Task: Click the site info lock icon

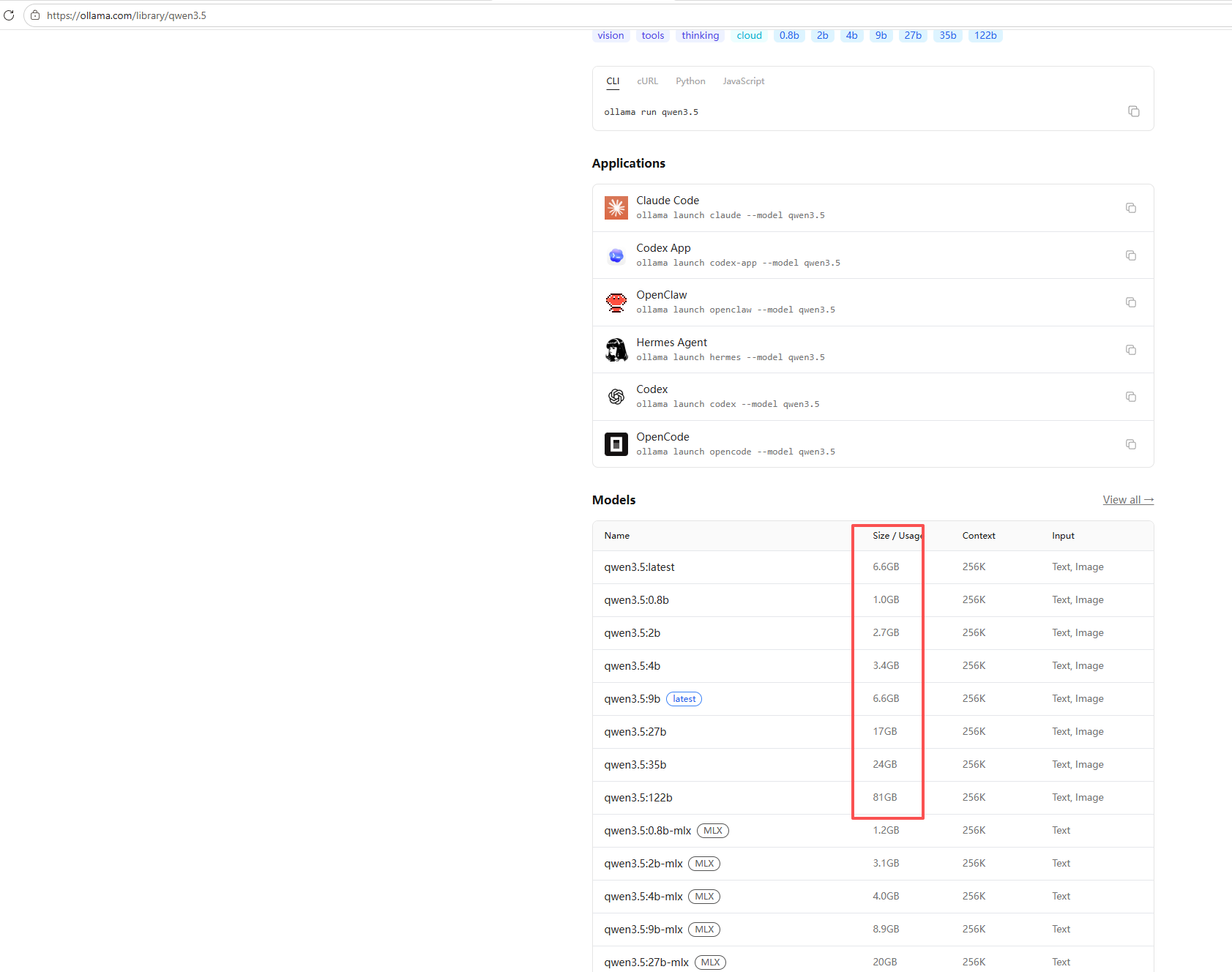Action: [35, 15]
